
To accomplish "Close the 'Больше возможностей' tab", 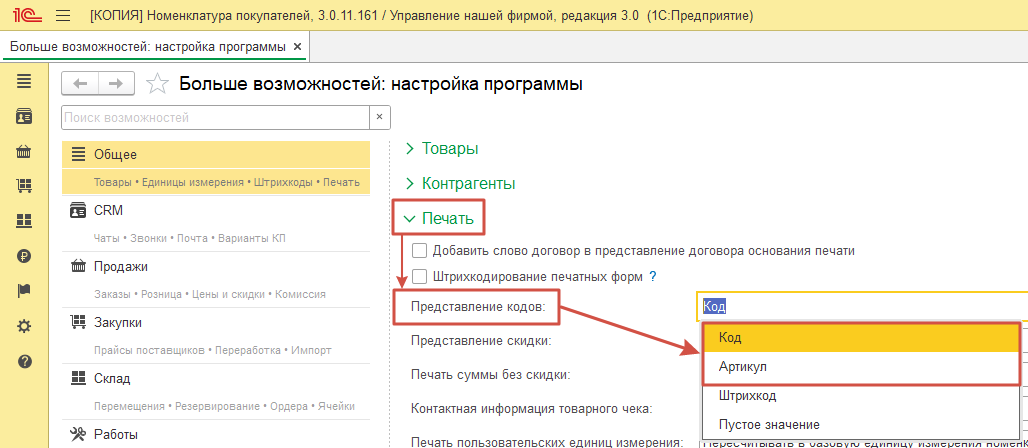I will click(297, 47).
